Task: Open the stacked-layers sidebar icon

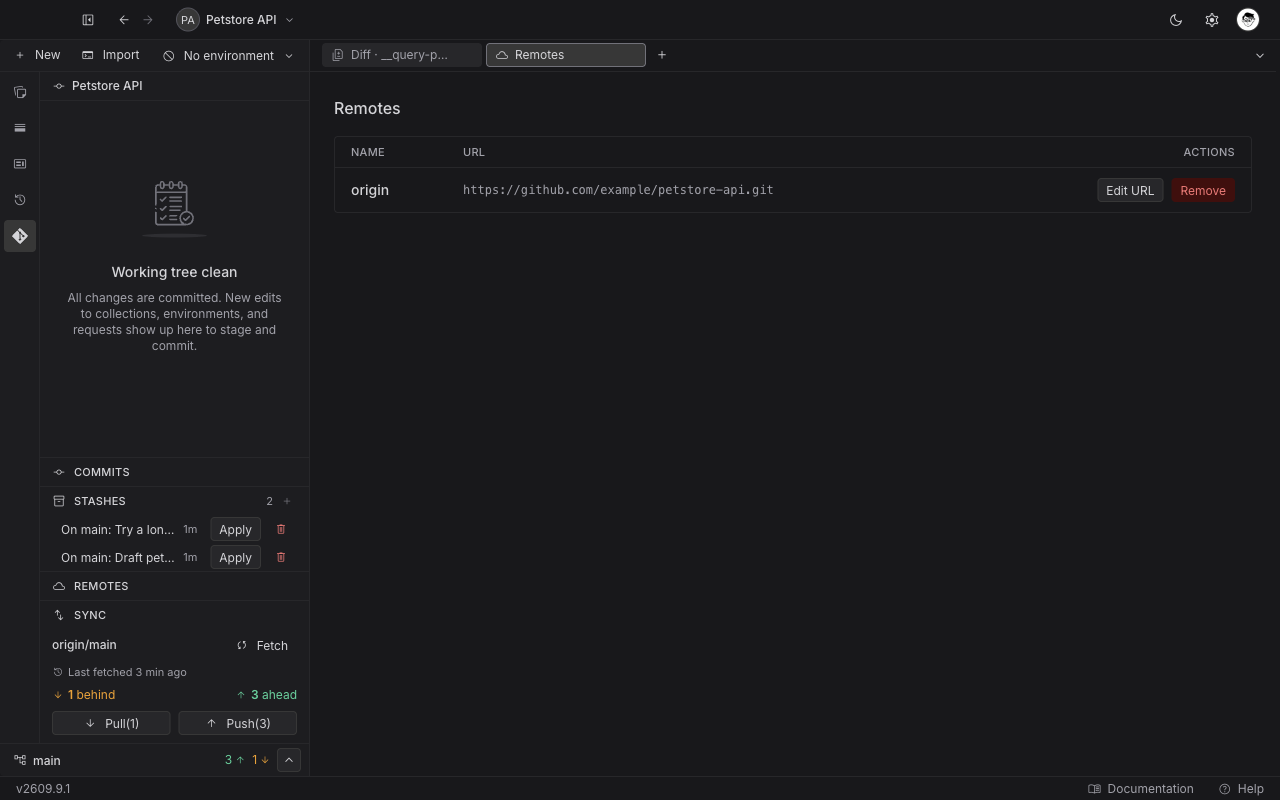Action: pyautogui.click(x=20, y=128)
